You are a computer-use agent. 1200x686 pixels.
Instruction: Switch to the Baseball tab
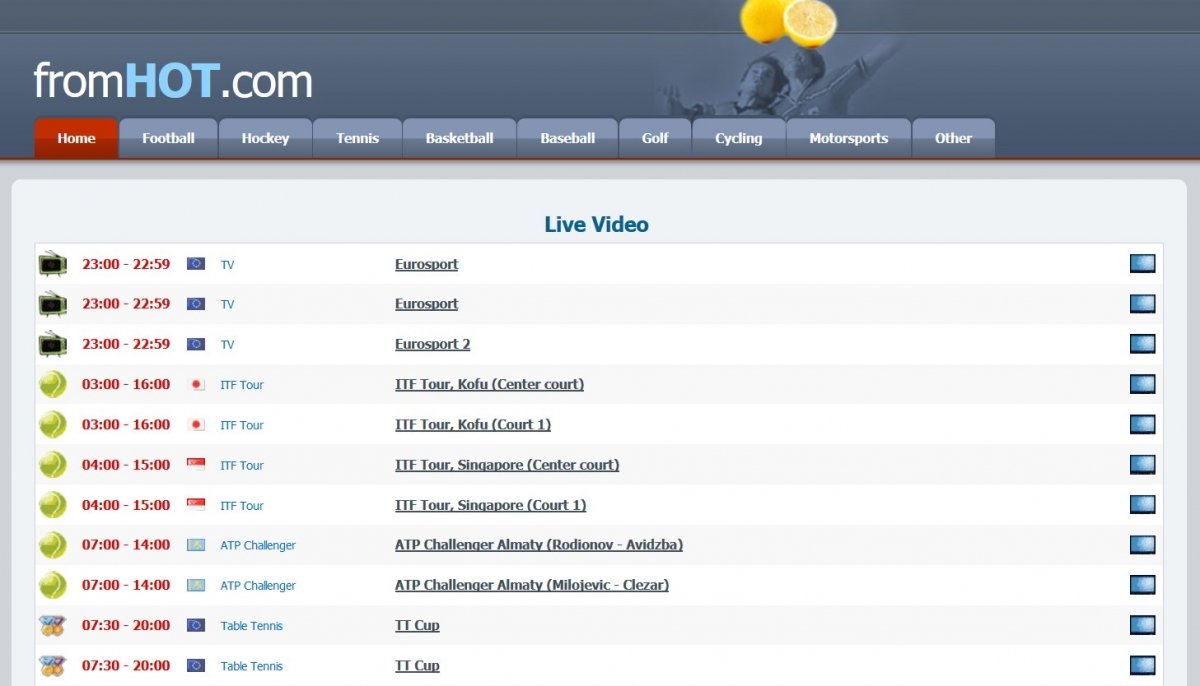click(x=567, y=138)
